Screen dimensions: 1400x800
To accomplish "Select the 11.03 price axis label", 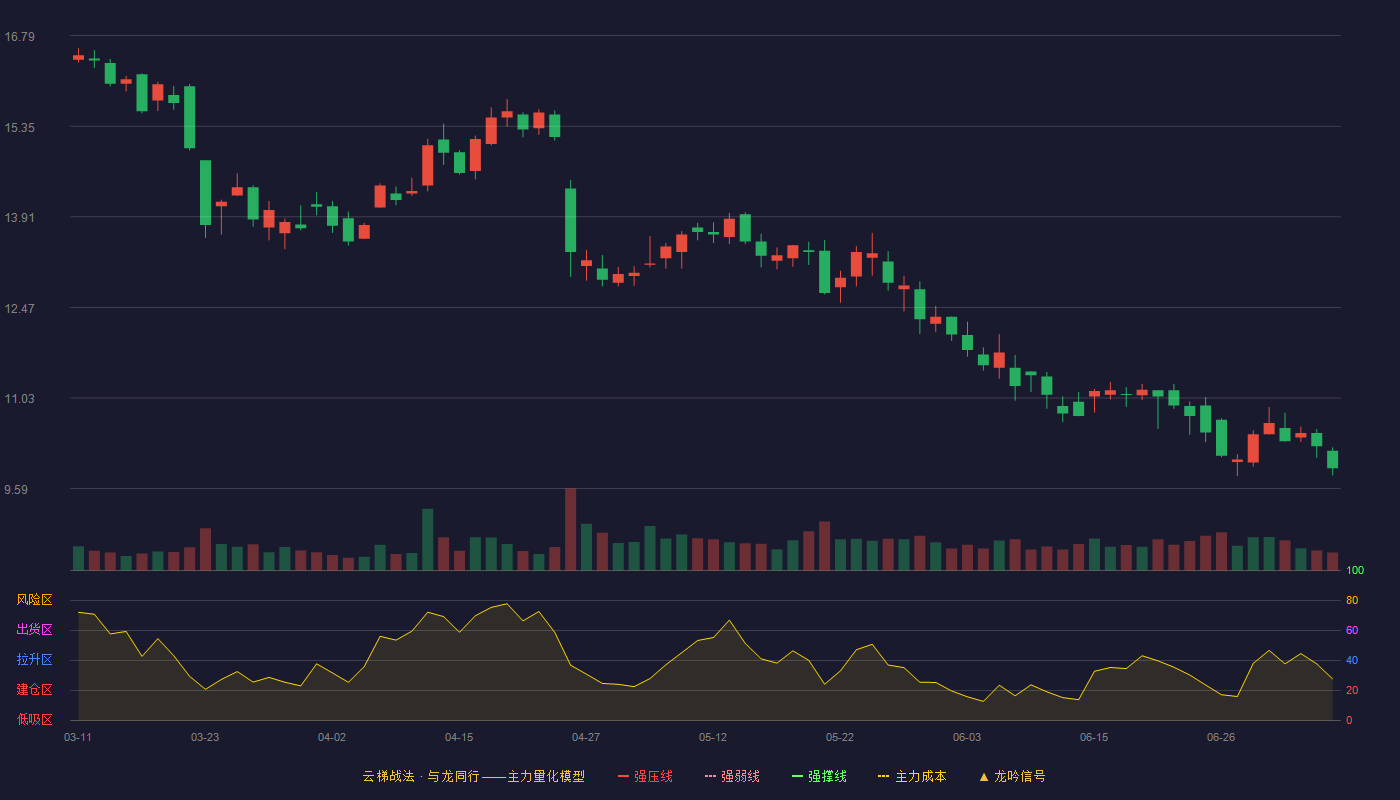I will tap(20, 399).
